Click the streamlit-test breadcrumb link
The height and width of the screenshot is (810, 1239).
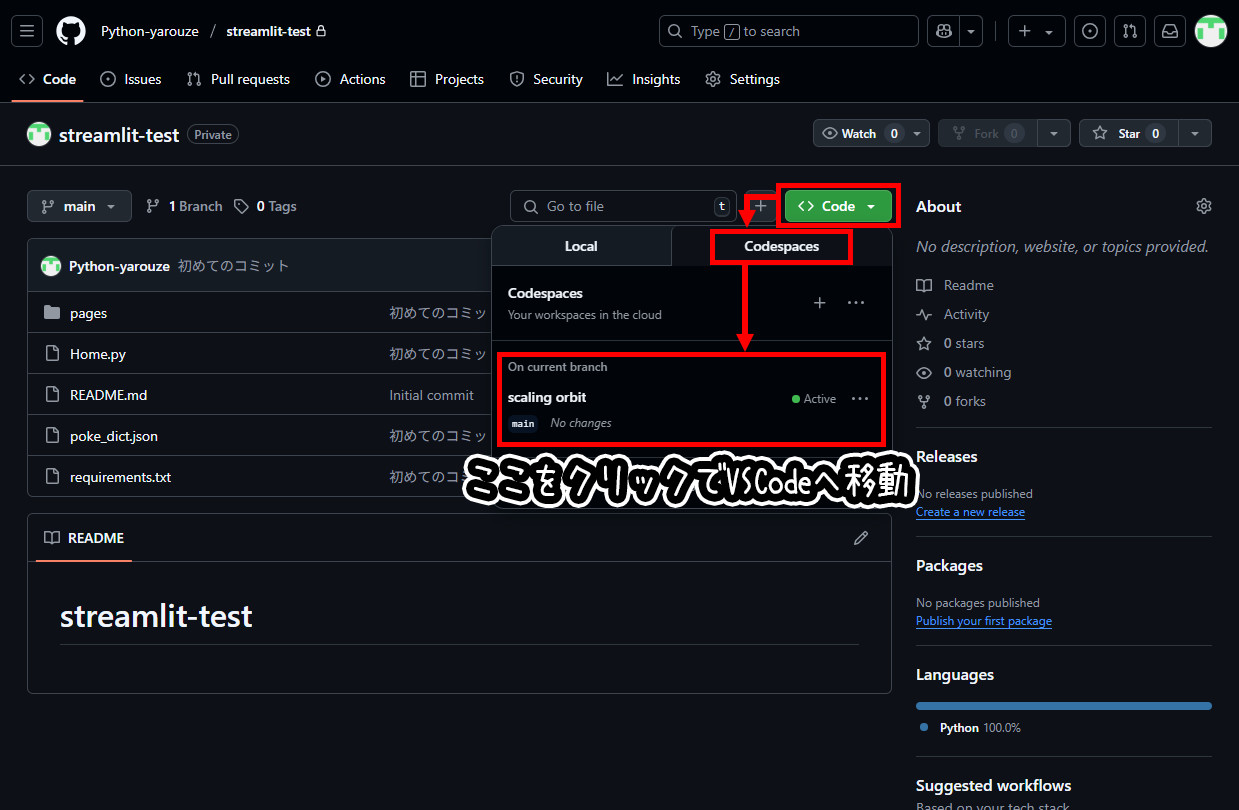[269, 31]
